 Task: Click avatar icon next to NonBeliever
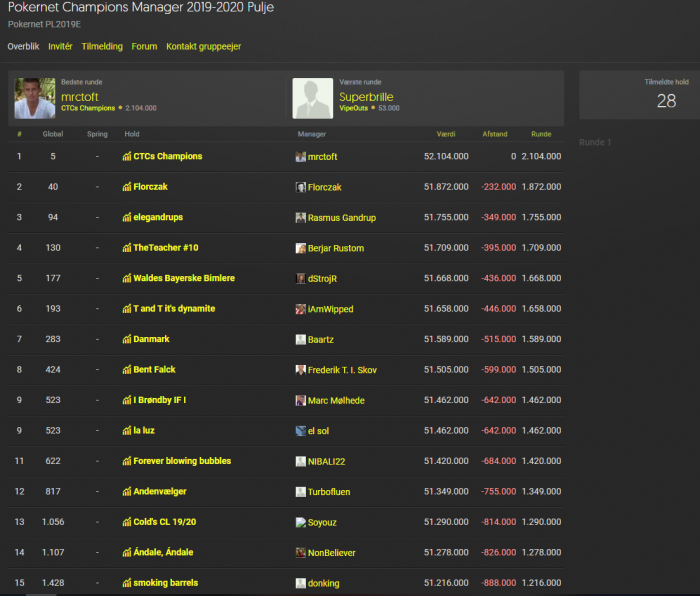[x=300, y=552]
